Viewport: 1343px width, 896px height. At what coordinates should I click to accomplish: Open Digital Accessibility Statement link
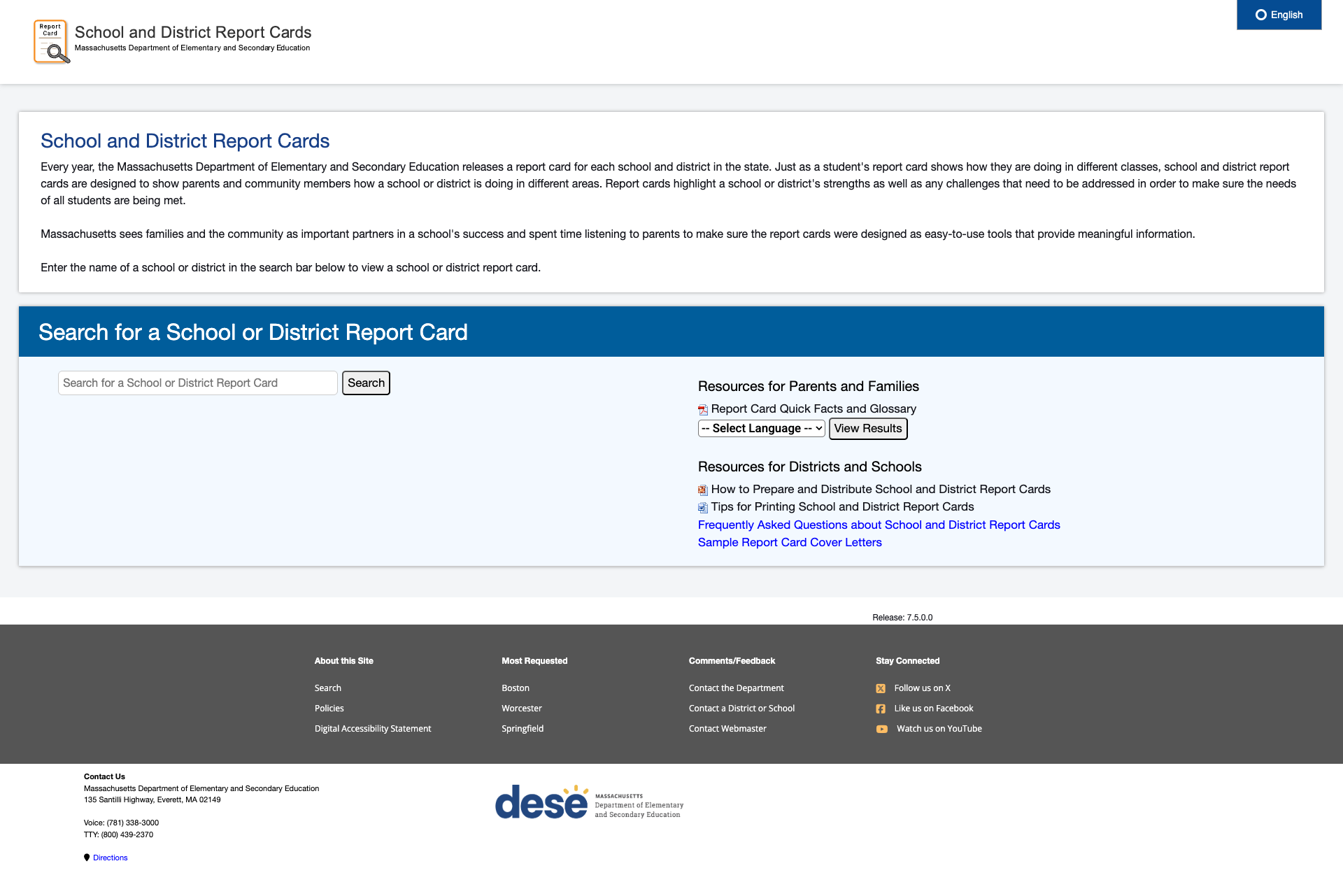coord(373,729)
